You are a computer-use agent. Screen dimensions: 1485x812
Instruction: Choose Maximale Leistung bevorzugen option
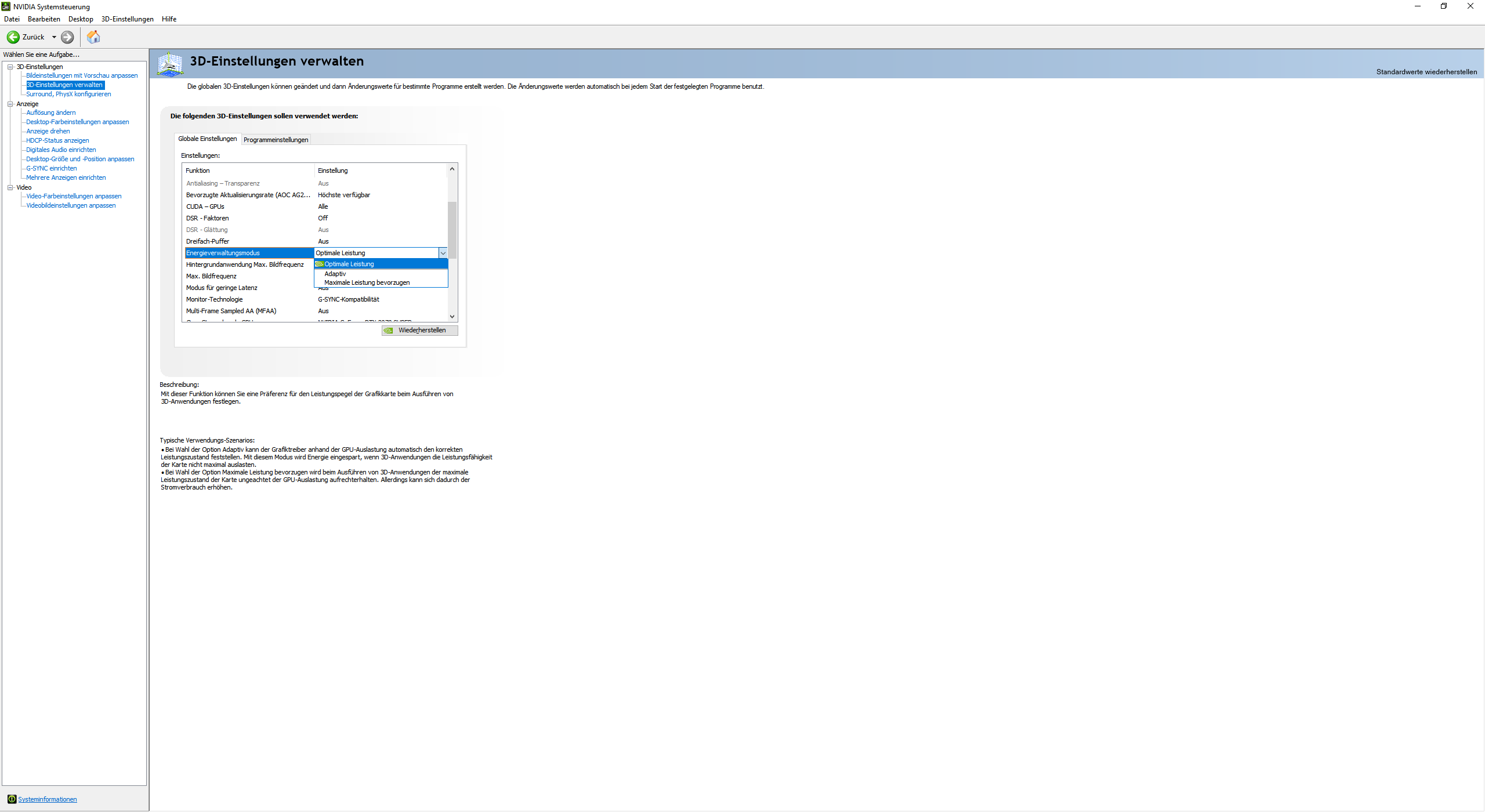coord(367,282)
